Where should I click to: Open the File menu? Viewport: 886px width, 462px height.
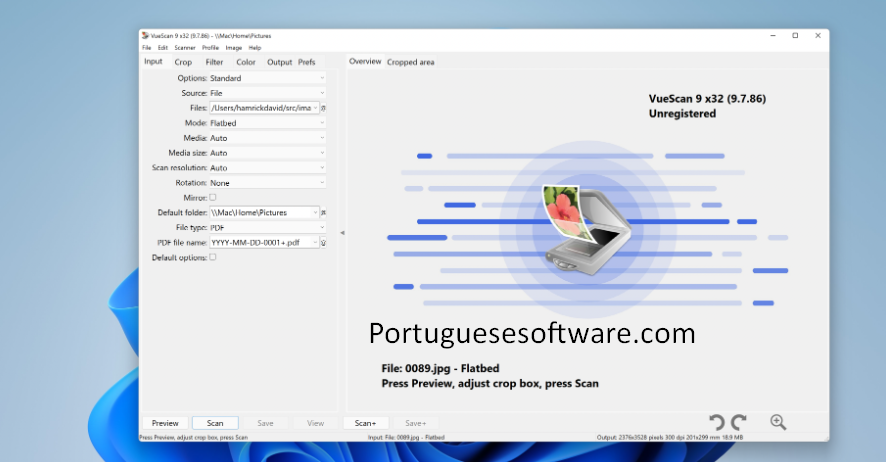[x=146, y=48]
